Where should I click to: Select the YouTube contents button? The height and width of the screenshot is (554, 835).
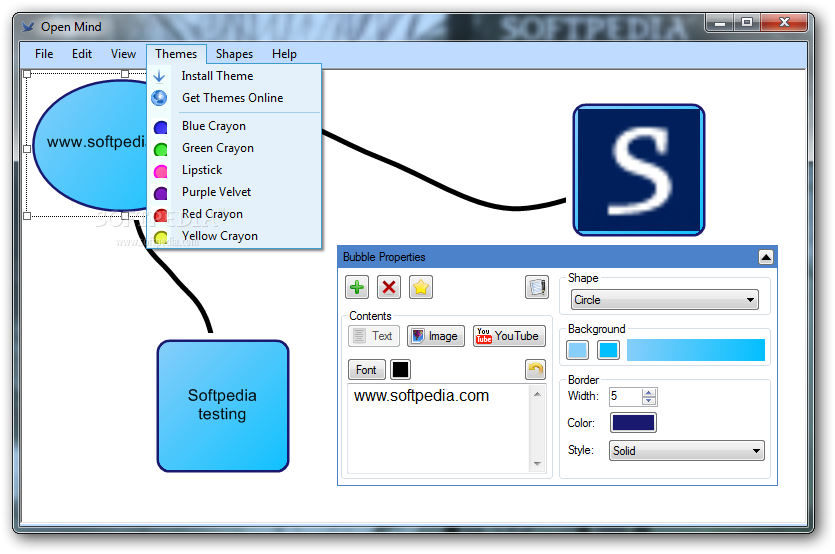click(509, 336)
